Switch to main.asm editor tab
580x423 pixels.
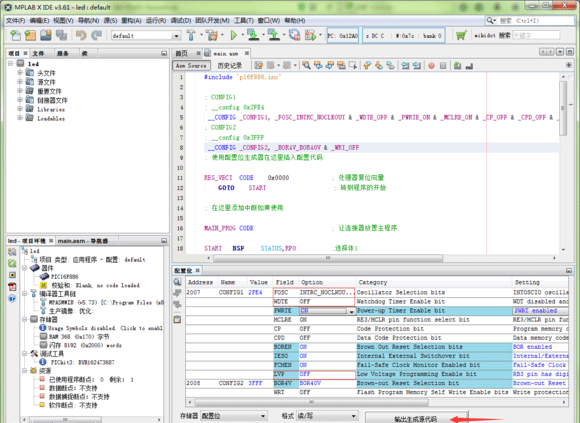[x=226, y=54]
